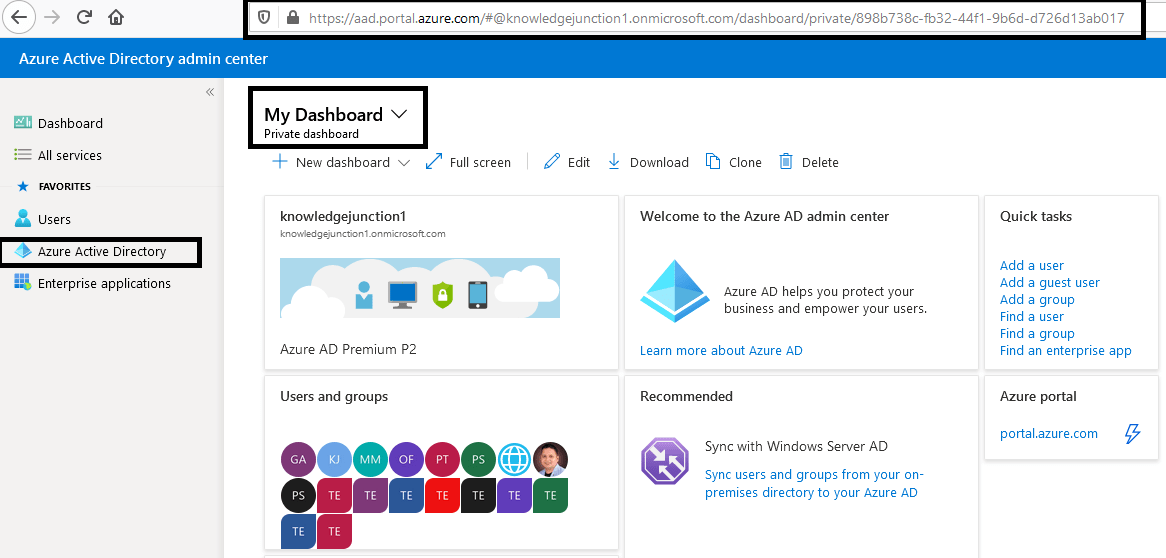This screenshot has width=1166, height=558.
Task: Open the Find an enterprise app link
Action: (x=1066, y=350)
